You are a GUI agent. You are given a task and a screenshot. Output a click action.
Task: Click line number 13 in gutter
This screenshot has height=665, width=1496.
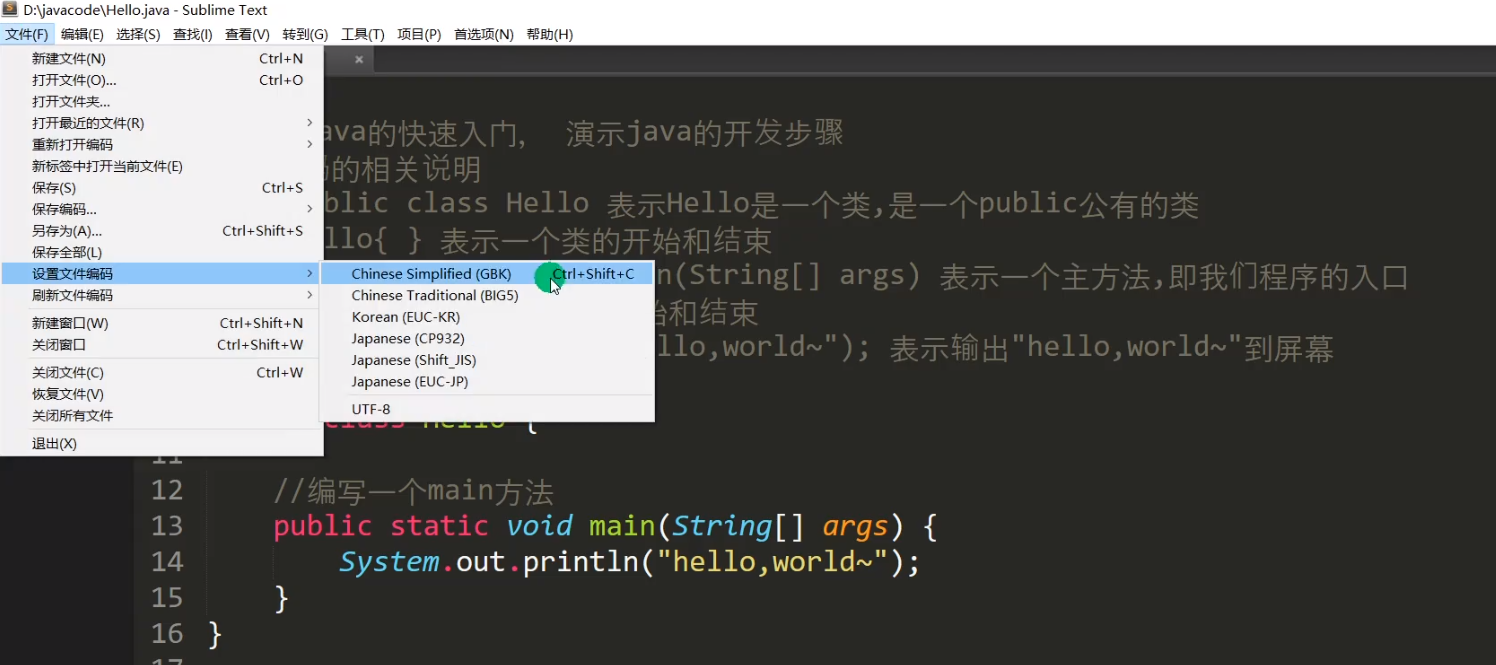coord(167,526)
